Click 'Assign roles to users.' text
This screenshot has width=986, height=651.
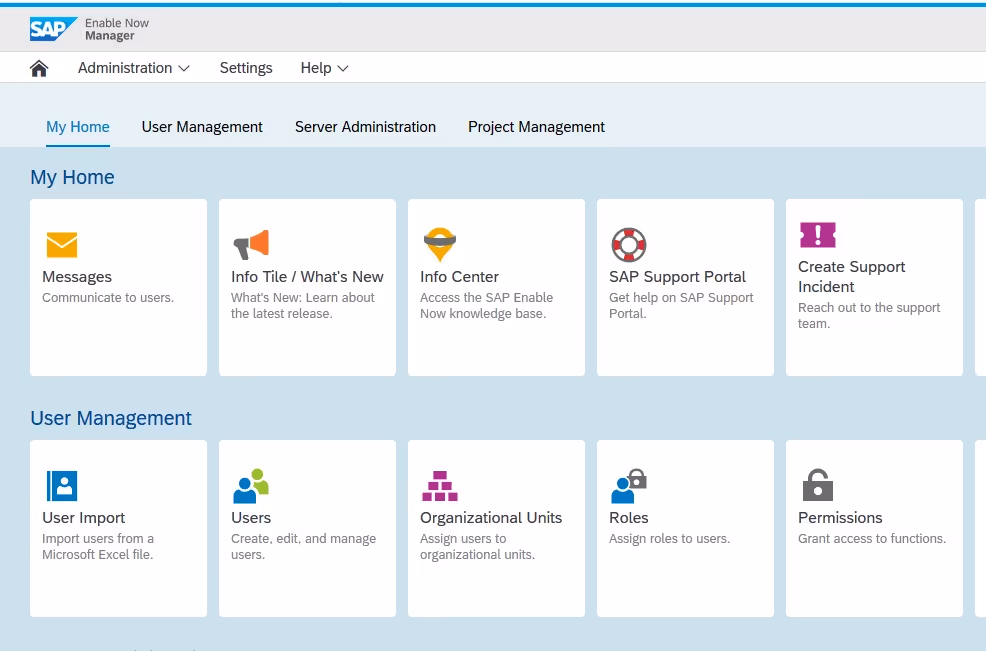pos(670,538)
